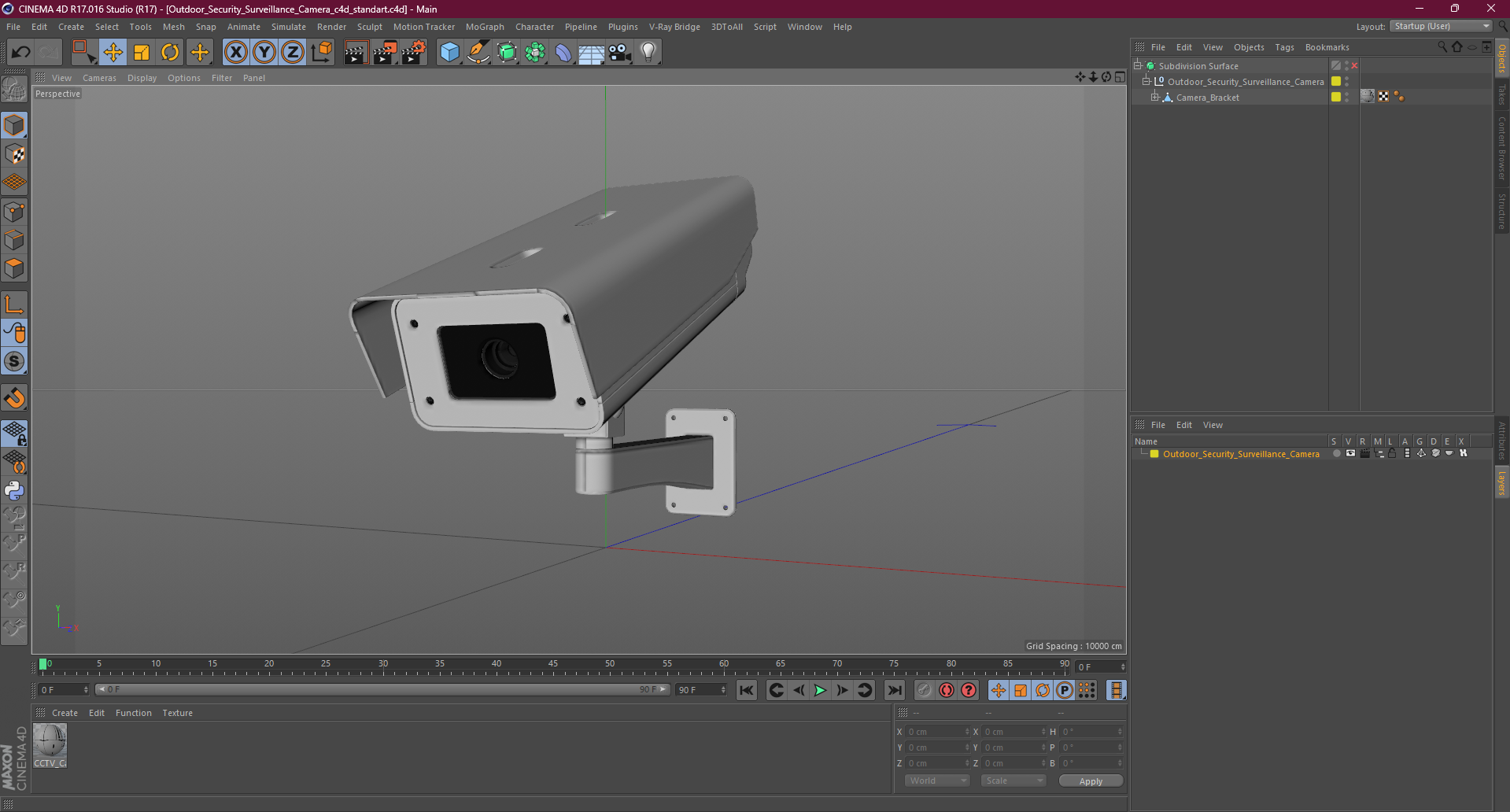Activate the Rotate tool
This screenshot has width=1510, height=812.
170,53
